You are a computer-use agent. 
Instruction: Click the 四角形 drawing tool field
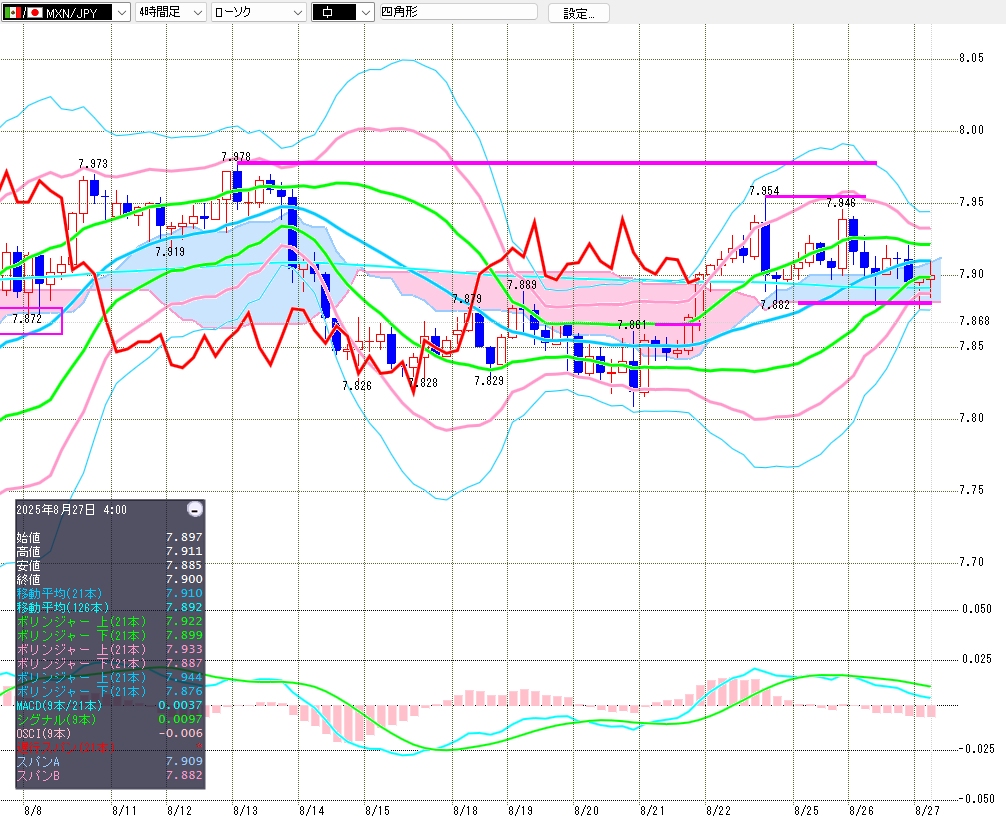(459, 12)
